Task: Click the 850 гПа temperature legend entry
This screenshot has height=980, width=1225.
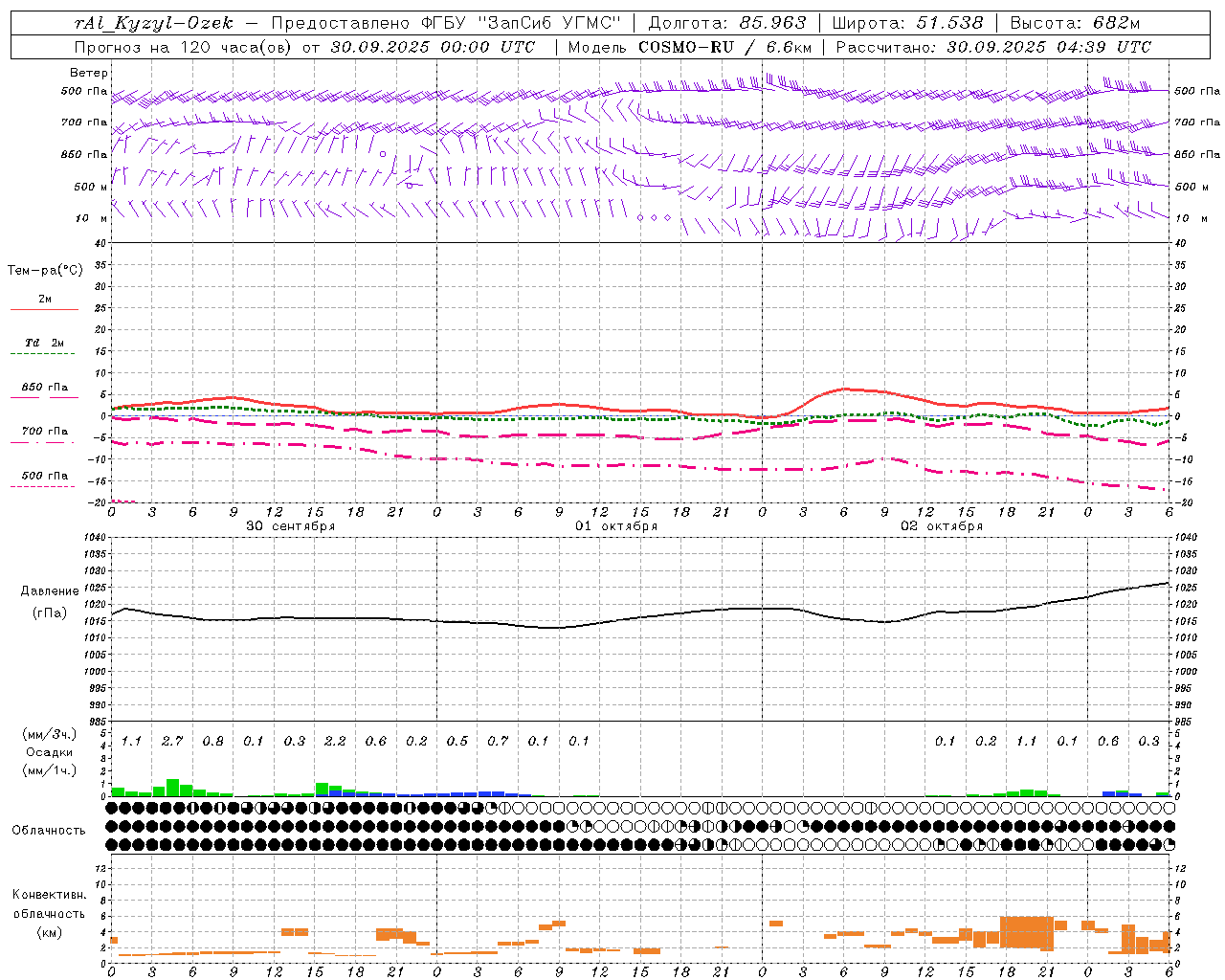Action: (x=45, y=388)
